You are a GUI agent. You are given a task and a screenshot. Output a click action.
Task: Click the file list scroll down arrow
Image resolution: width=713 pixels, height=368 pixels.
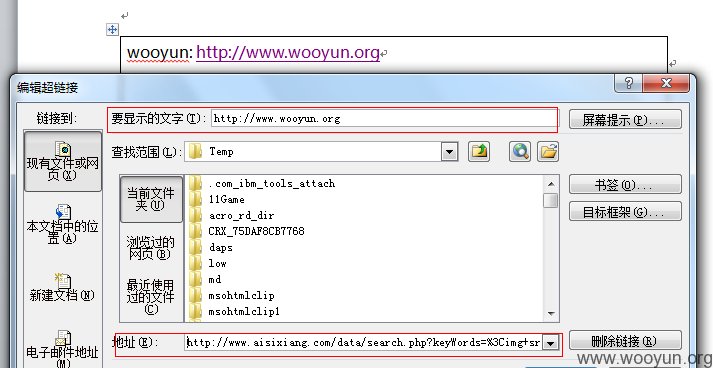pyautogui.click(x=551, y=313)
